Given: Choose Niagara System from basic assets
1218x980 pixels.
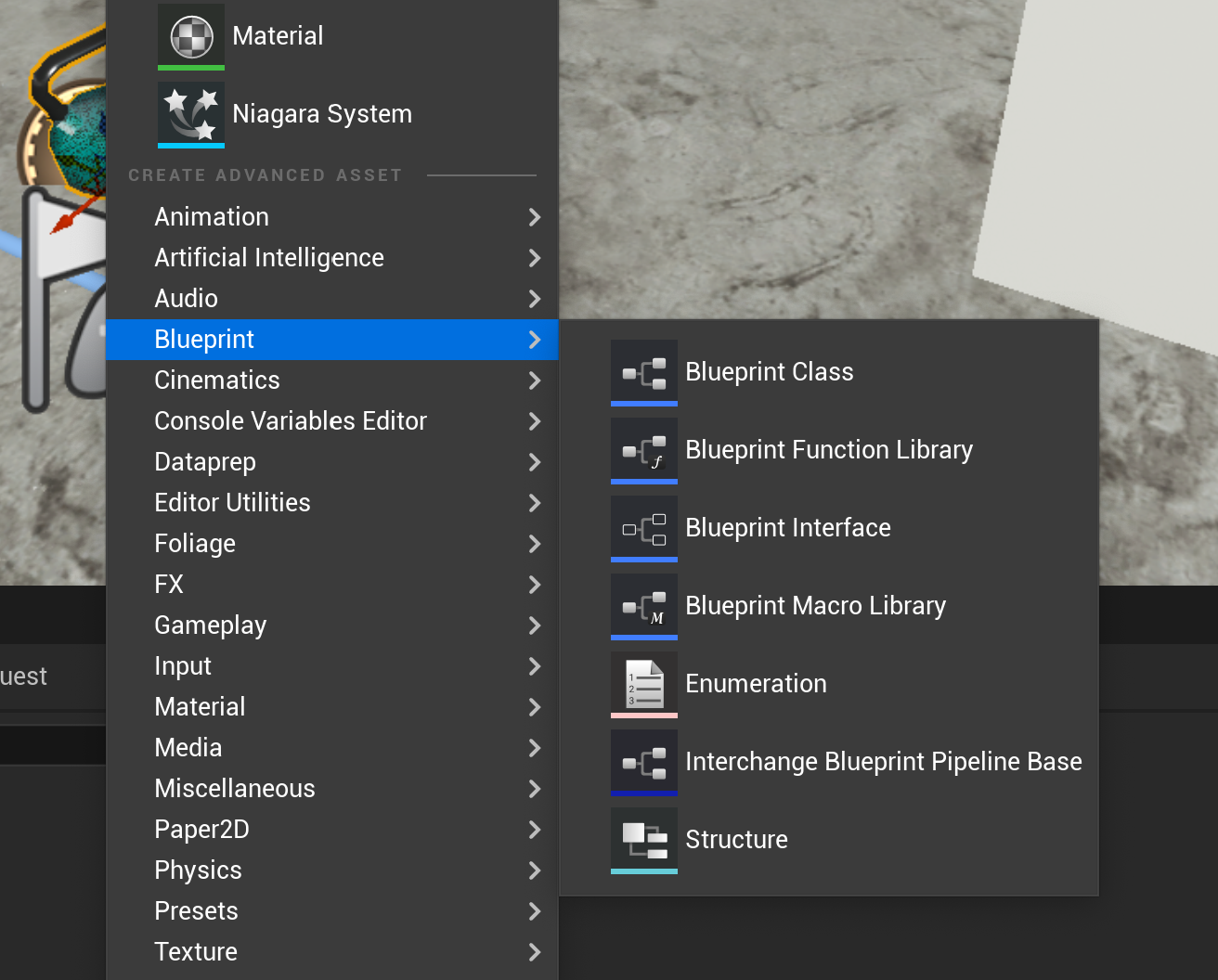Looking at the screenshot, I should tap(332, 114).
